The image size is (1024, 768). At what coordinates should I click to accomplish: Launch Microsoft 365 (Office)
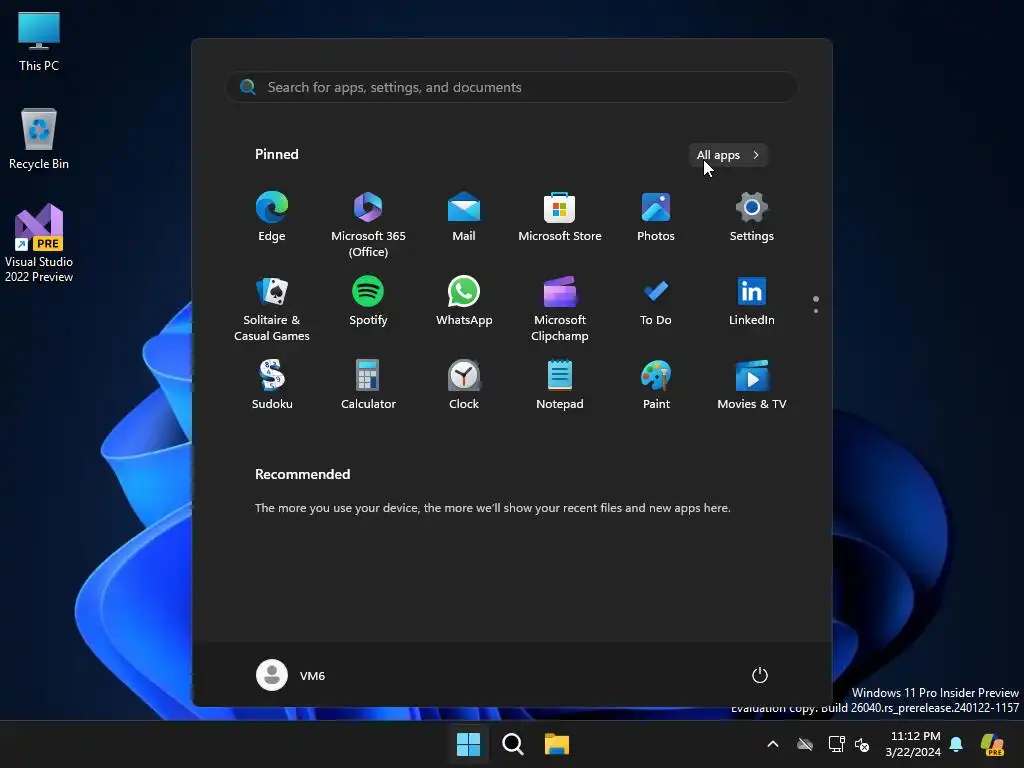(368, 224)
